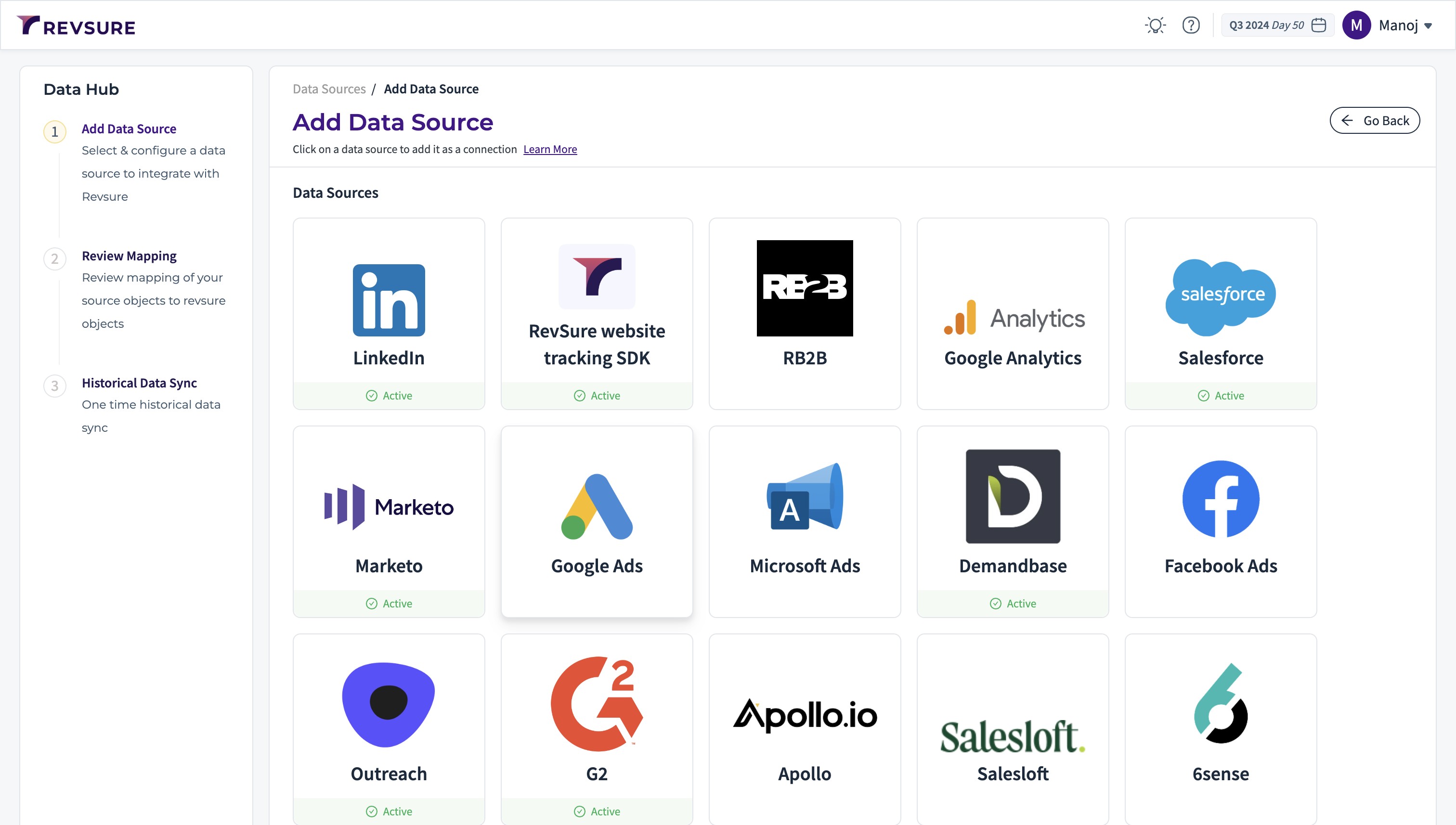1456x825 pixels.
Task: Pick the Microsoft Ads megaphone icon
Action: [x=804, y=497]
